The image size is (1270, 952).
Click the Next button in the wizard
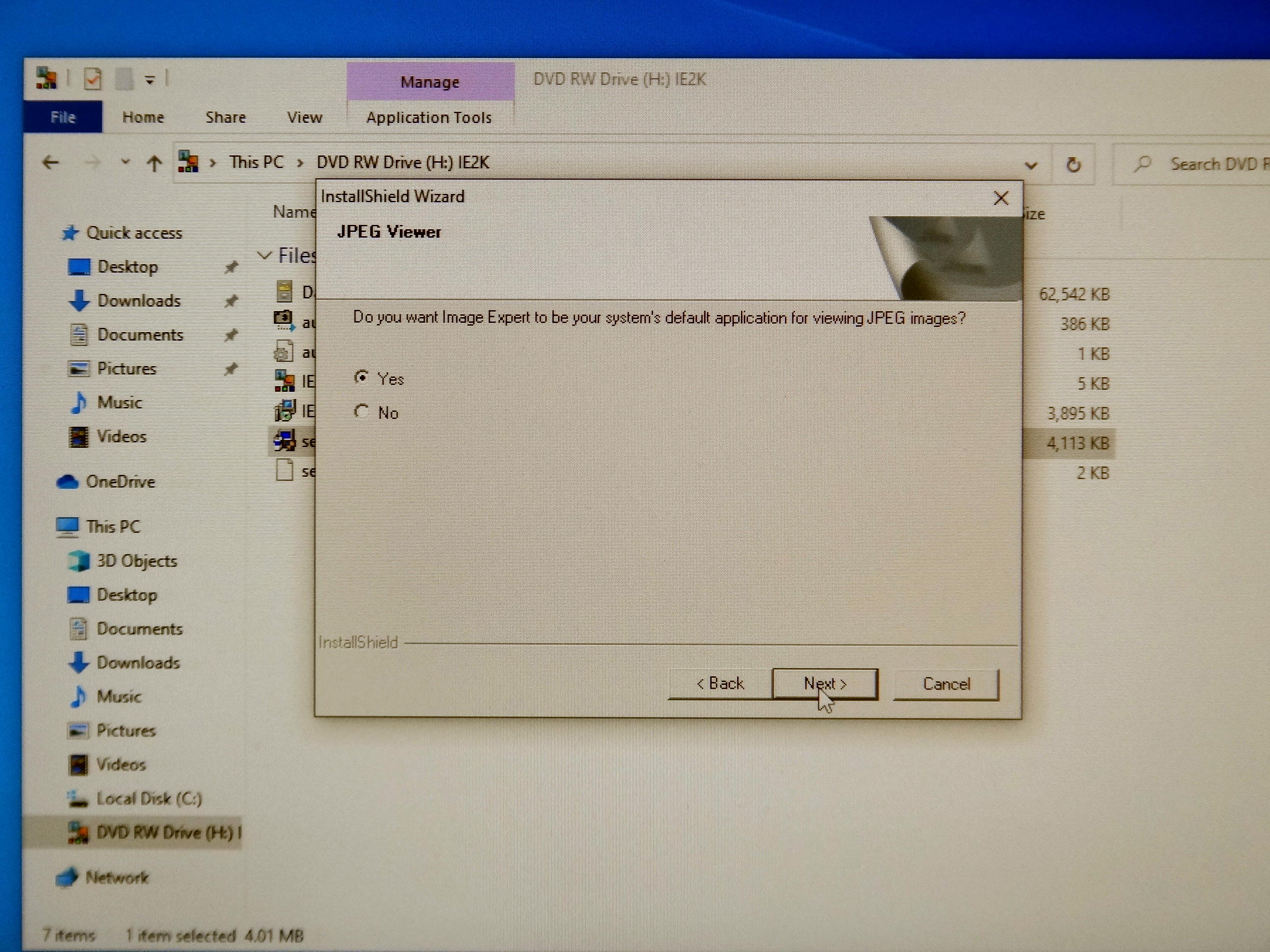[825, 684]
